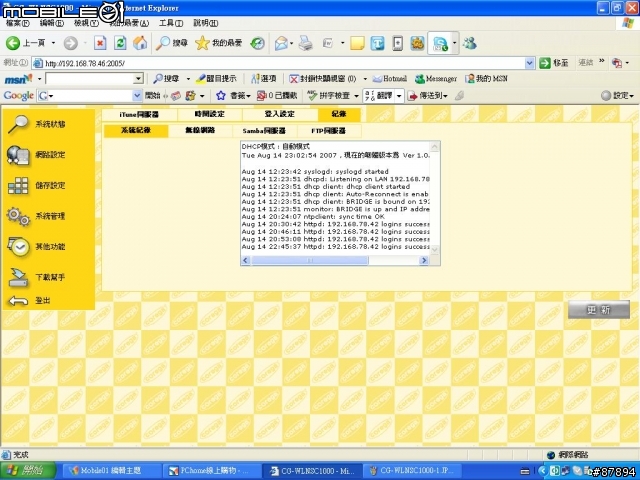This screenshot has width=640, height=480.
Task: Open Back button history dropdown arrow
Action: point(53,43)
